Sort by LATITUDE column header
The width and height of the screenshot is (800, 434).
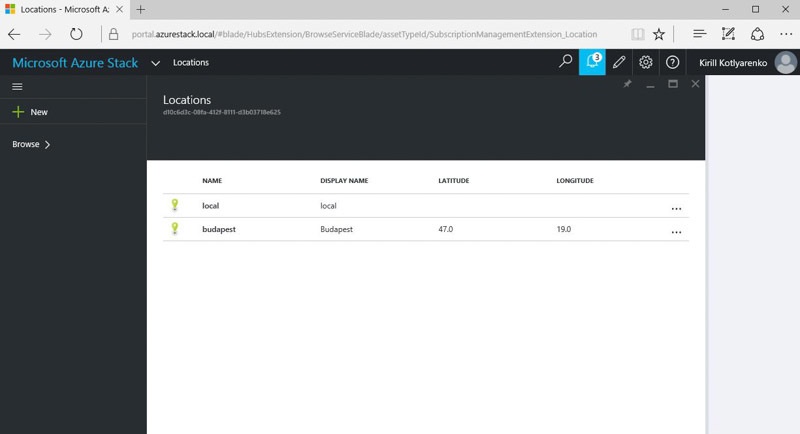pos(454,181)
